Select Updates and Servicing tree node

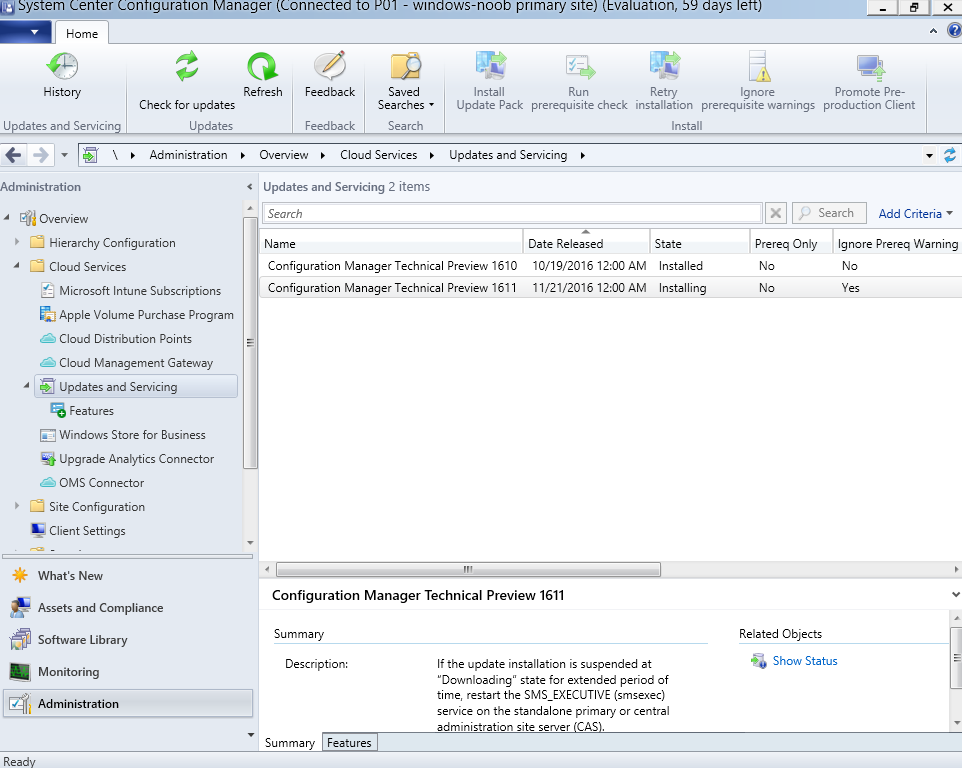136,386
